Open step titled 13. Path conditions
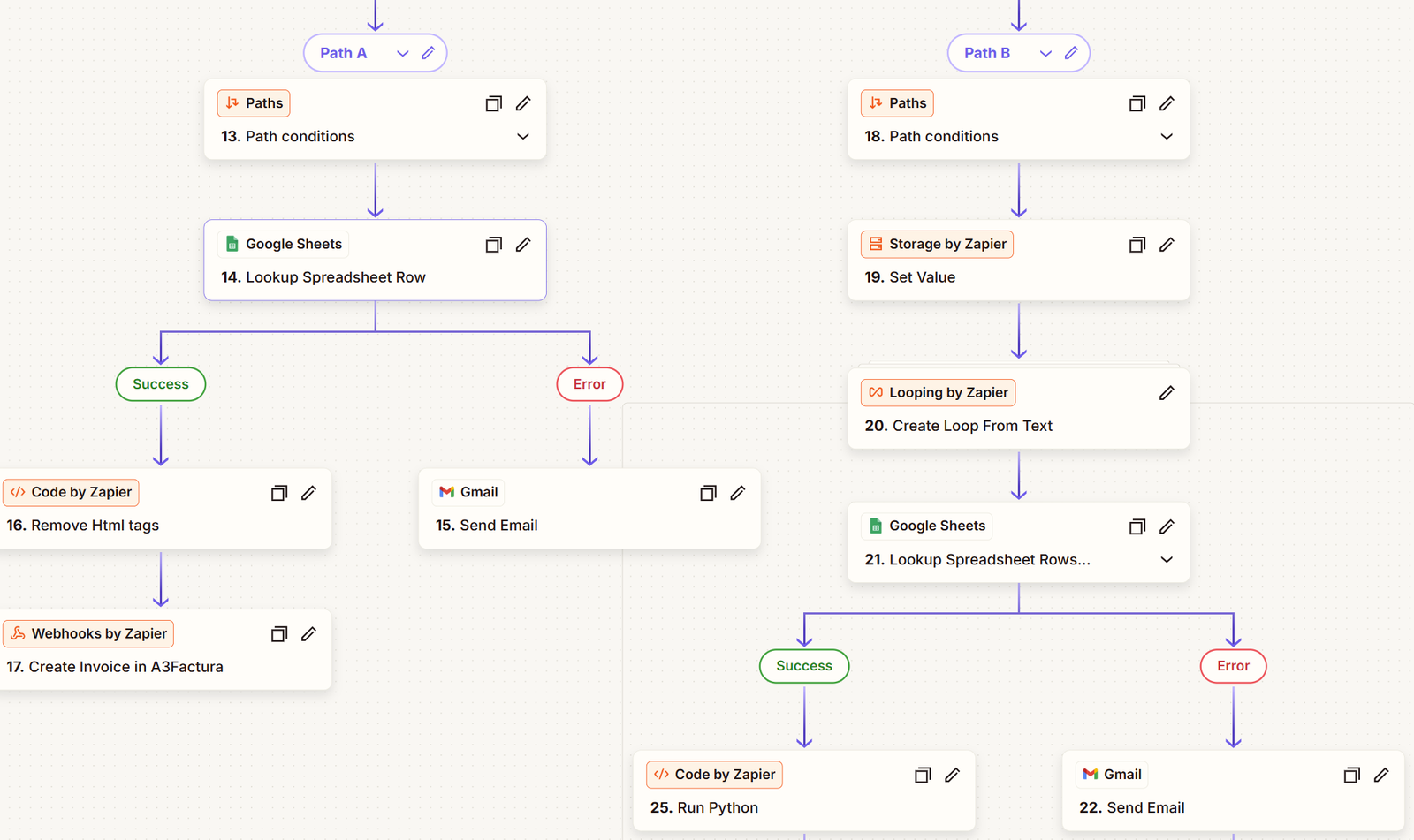The image size is (1414, 840). [x=288, y=137]
